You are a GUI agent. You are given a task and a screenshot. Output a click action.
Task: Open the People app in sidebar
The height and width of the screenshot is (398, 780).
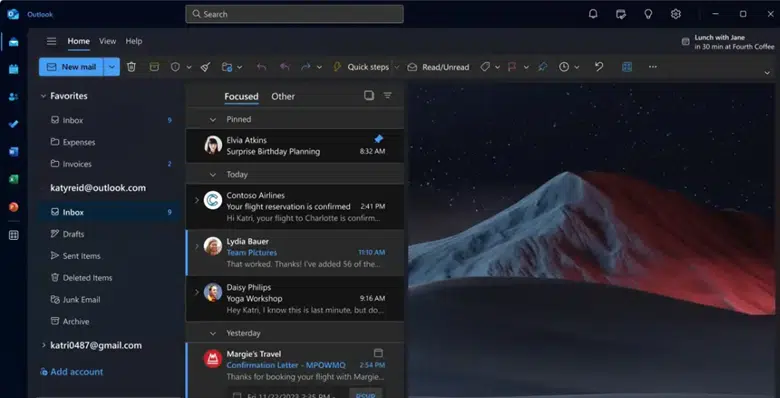[x=13, y=97]
